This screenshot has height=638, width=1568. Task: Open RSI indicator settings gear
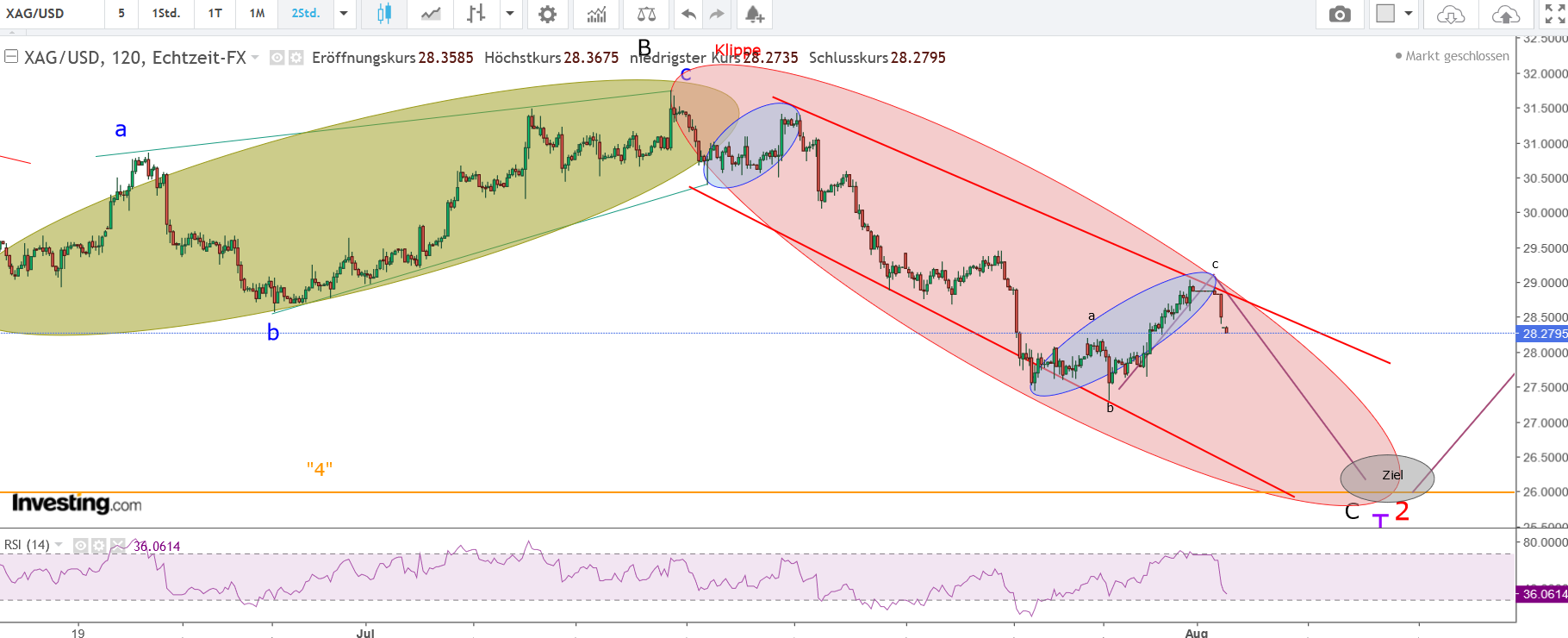(x=99, y=546)
